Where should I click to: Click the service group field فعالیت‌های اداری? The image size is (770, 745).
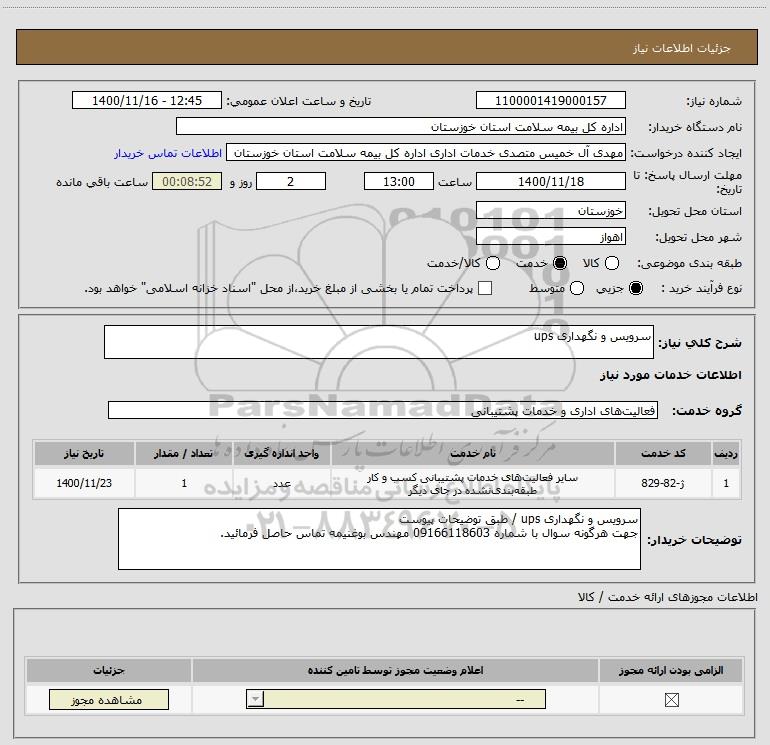tap(383, 410)
